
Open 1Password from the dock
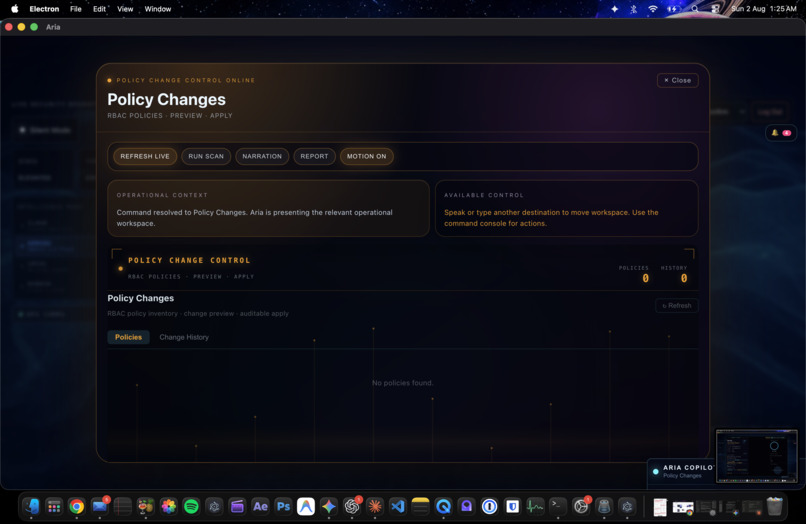[489, 507]
